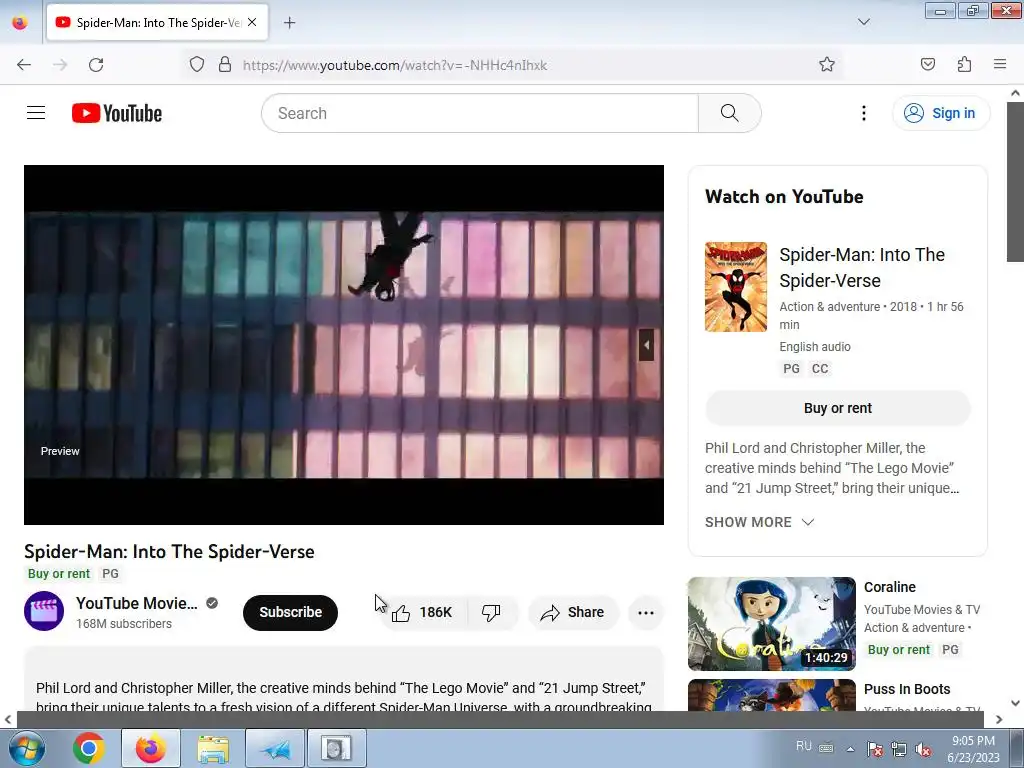Click Buy or rent badge under title

(59, 574)
